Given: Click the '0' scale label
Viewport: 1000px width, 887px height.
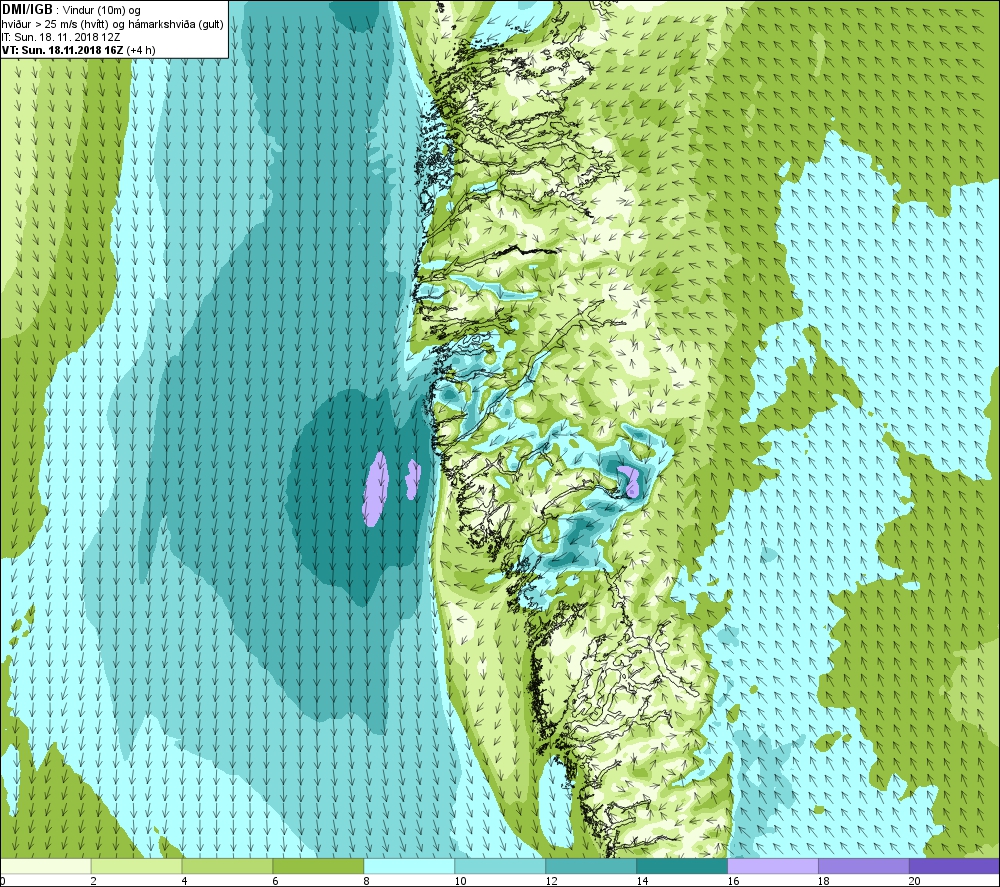Looking at the screenshot, I should click(x=3, y=881).
